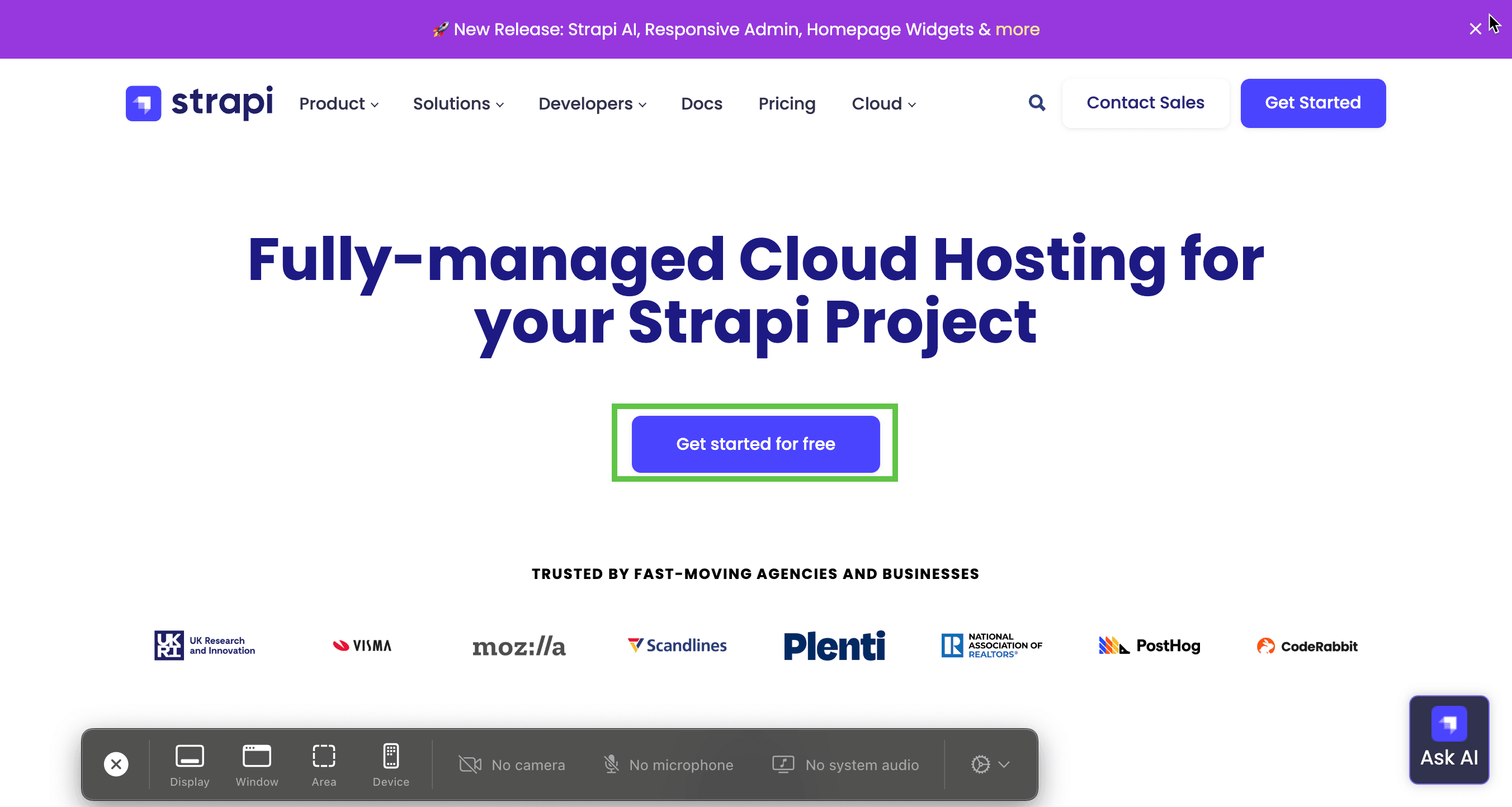This screenshot has height=807, width=1512.
Task: Click the PostHog logo
Action: (1149, 645)
